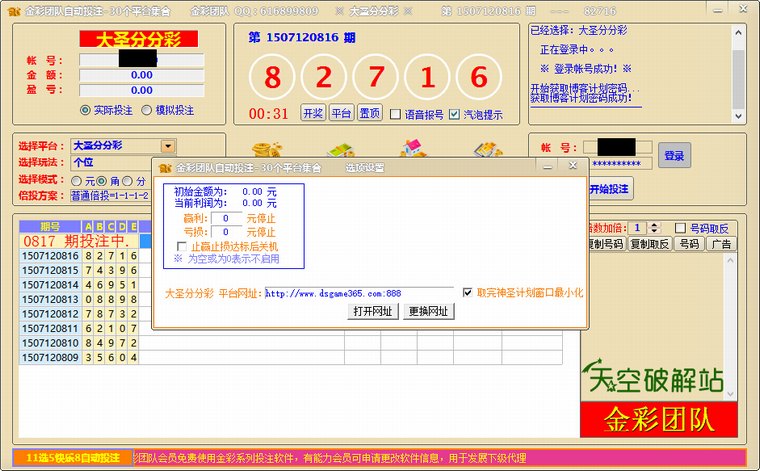Toggle the 汽泡提示 checkbox
The image size is (760, 471).
455,114
